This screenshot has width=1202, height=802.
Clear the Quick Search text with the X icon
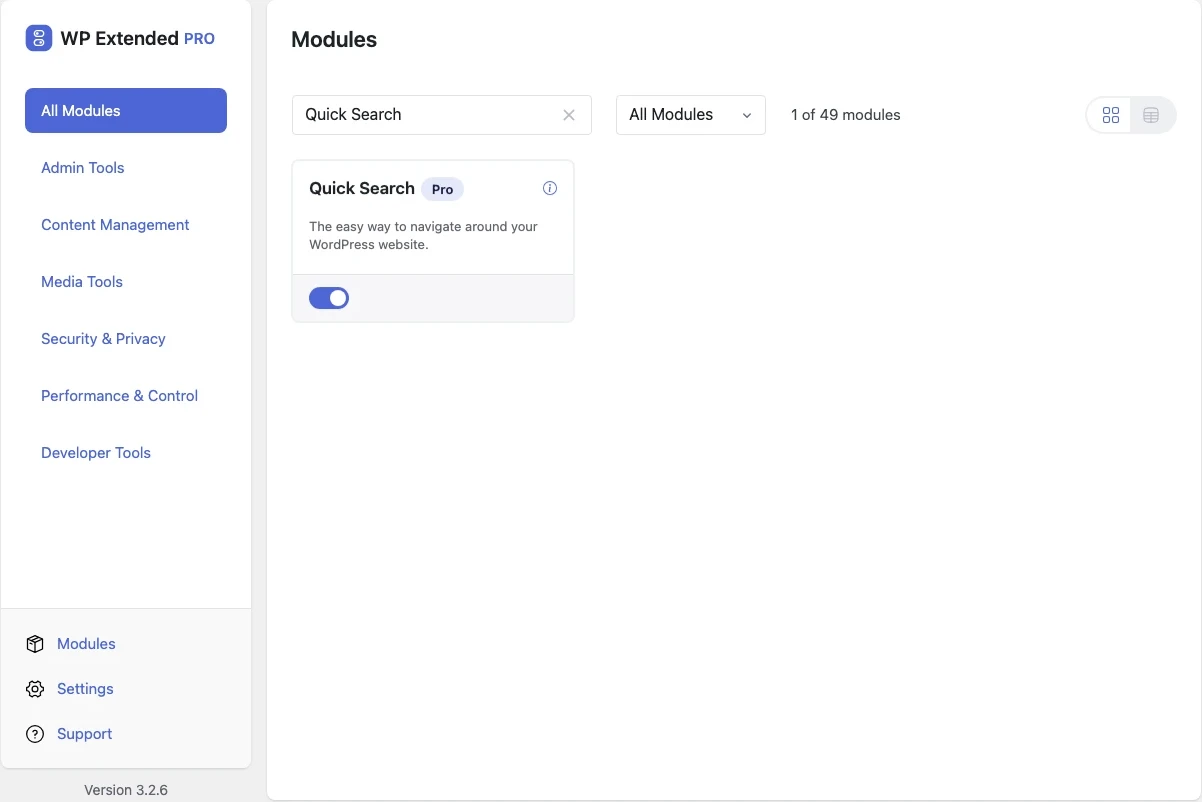(x=569, y=115)
